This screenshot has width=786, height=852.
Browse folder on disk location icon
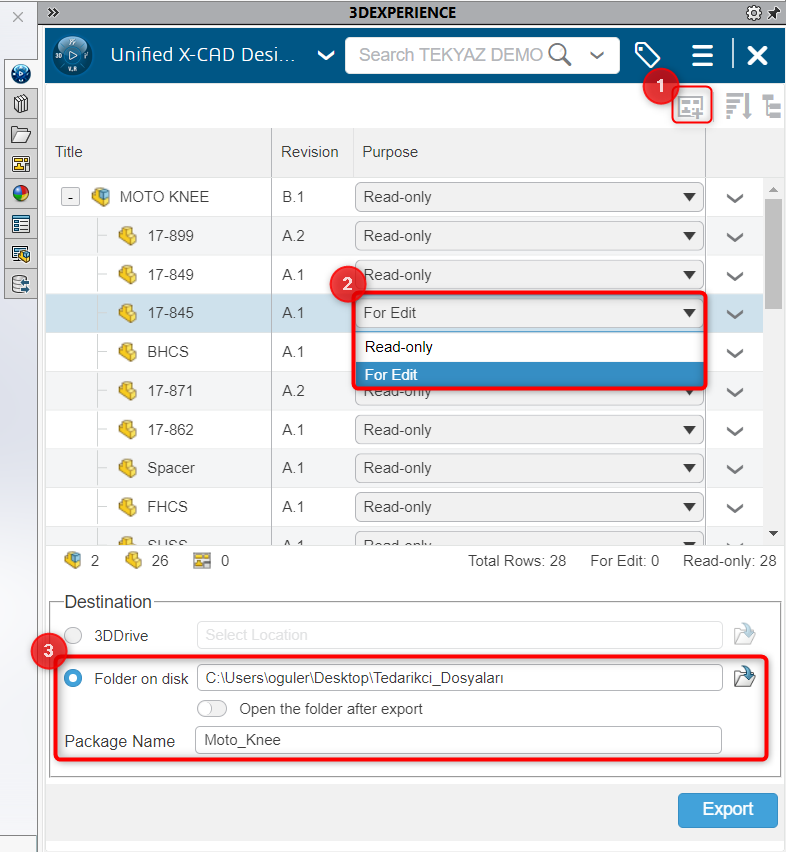coord(744,677)
